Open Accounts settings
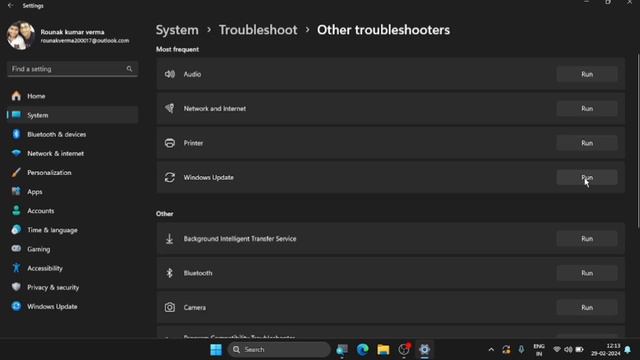The width and height of the screenshot is (640, 360). tap(72, 211)
